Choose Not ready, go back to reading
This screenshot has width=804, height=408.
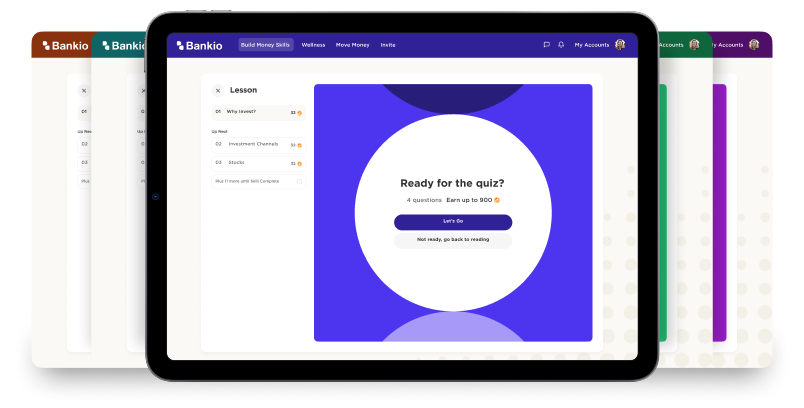coord(453,240)
